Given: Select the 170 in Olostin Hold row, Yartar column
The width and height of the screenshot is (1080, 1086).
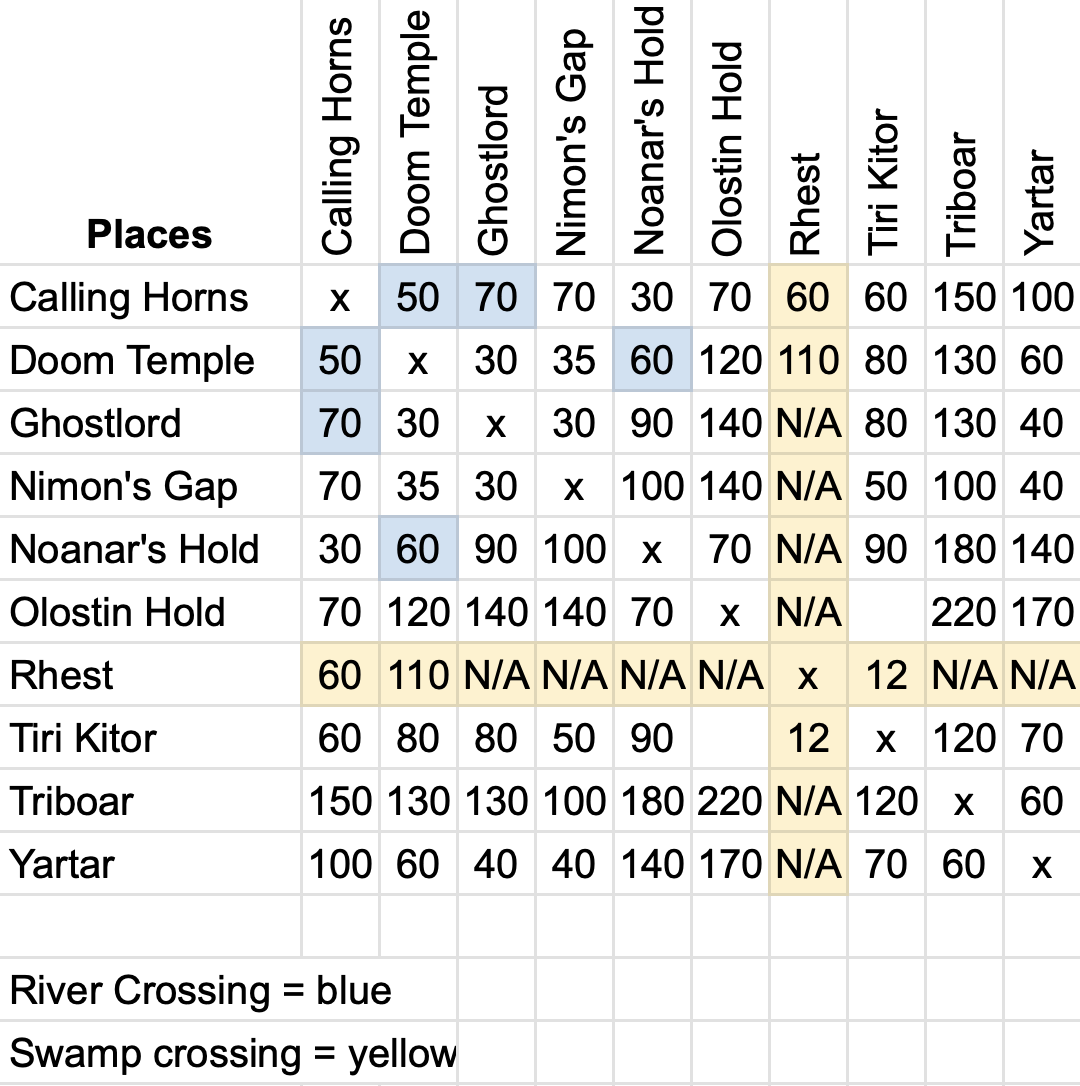Looking at the screenshot, I should coord(1041,612).
